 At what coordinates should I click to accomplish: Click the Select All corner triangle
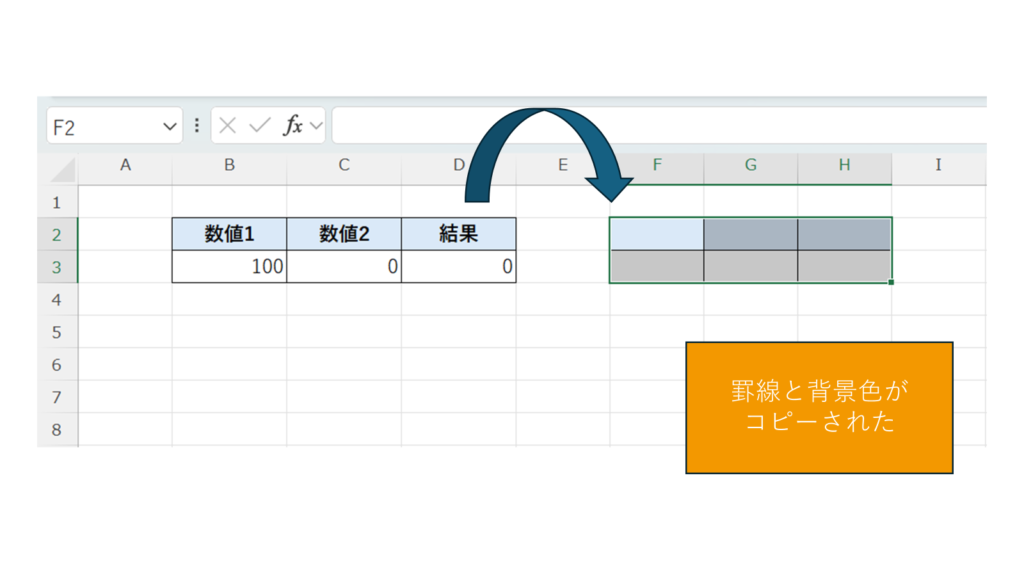62,167
